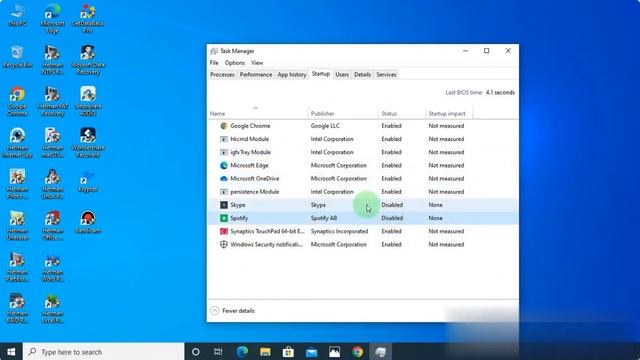The width and height of the screenshot is (640, 360).
Task: Click the igfxTray Module row icon
Action: click(x=224, y=152)
